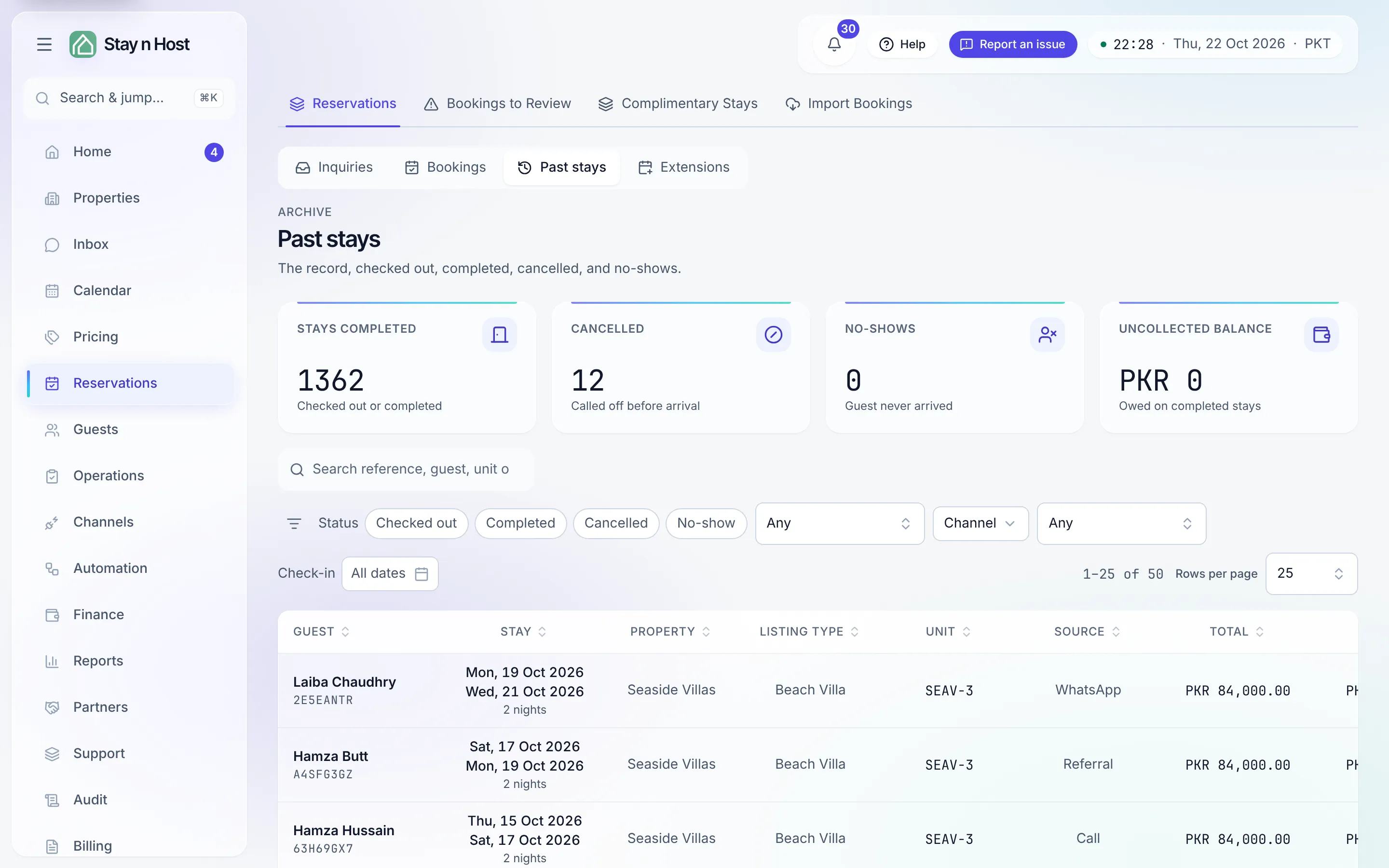The width and height of the screenshot is (1389, 868).
Task: Open the Import Bookings tab
Action: pos(848,104)
